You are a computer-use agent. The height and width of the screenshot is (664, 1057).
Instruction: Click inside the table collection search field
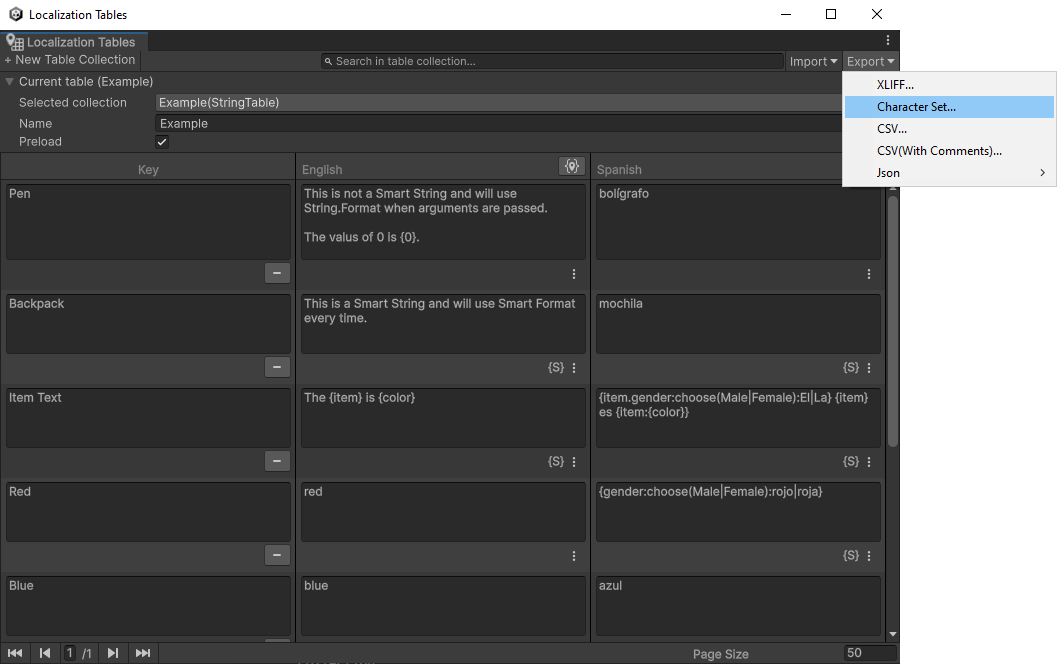tap(550, 61)
